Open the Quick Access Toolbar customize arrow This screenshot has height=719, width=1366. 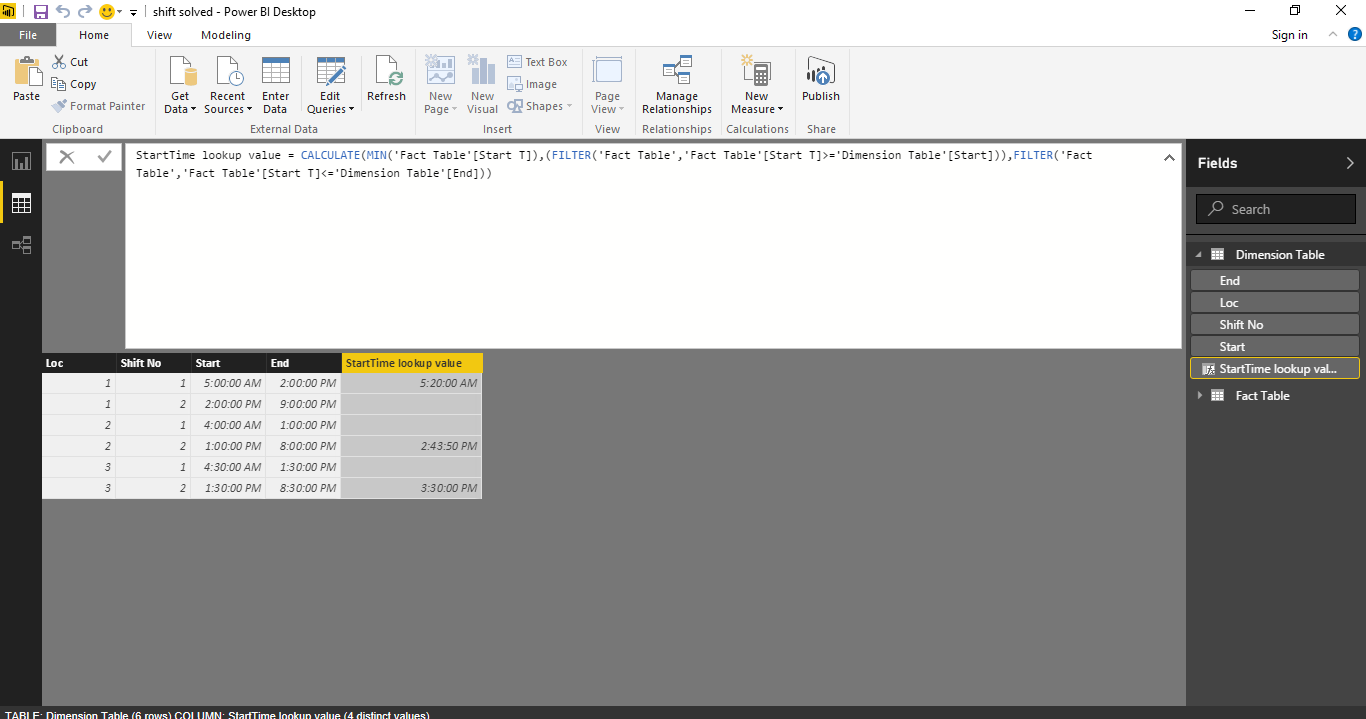click(x=133, y=13)
